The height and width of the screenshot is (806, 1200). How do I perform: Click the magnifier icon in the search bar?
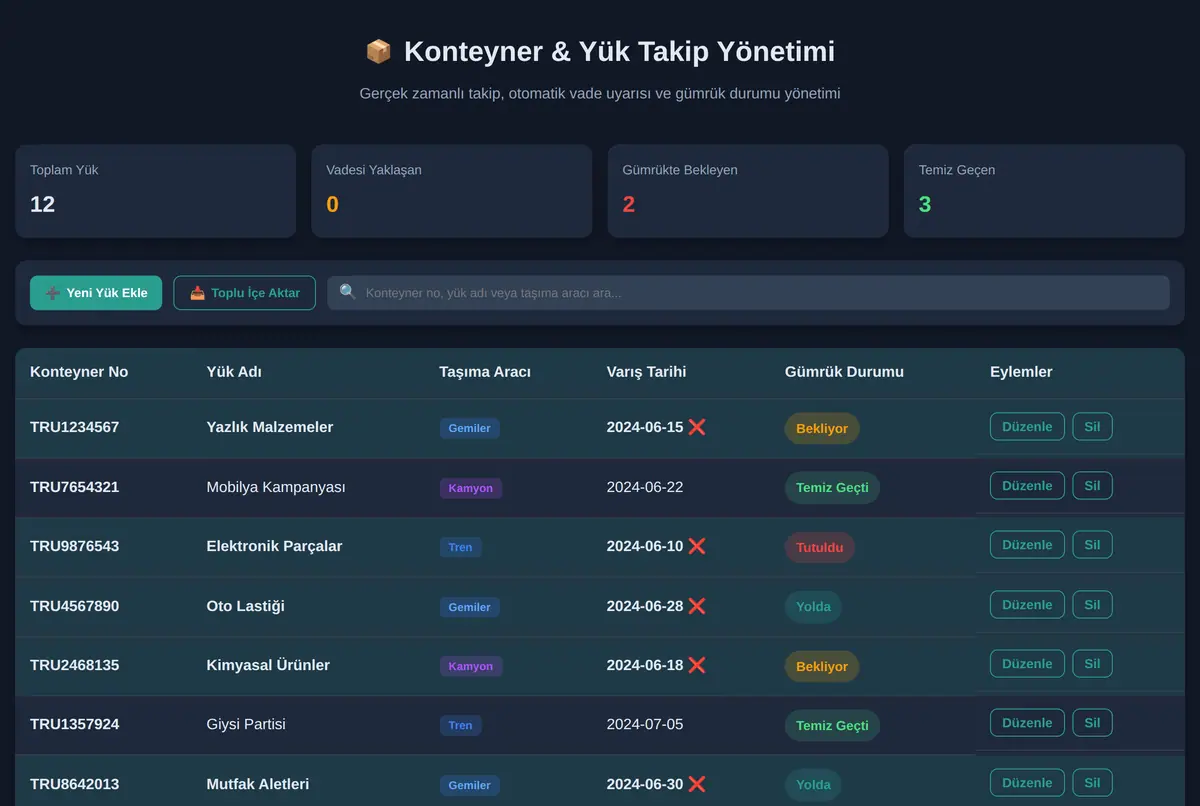click(x=348, y=292)
